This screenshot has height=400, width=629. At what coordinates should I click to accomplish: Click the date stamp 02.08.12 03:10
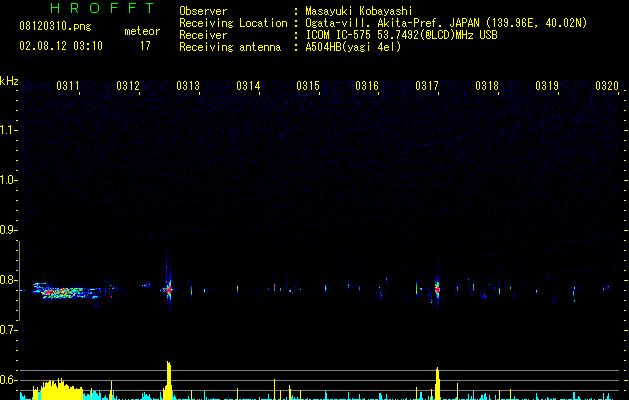[x=61, y=46]
